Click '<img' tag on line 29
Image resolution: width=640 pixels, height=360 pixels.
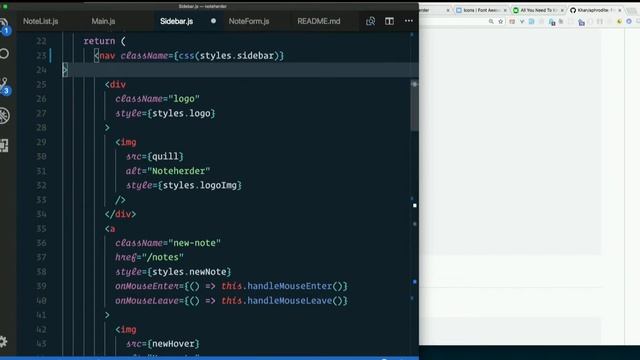click(126, 142)
